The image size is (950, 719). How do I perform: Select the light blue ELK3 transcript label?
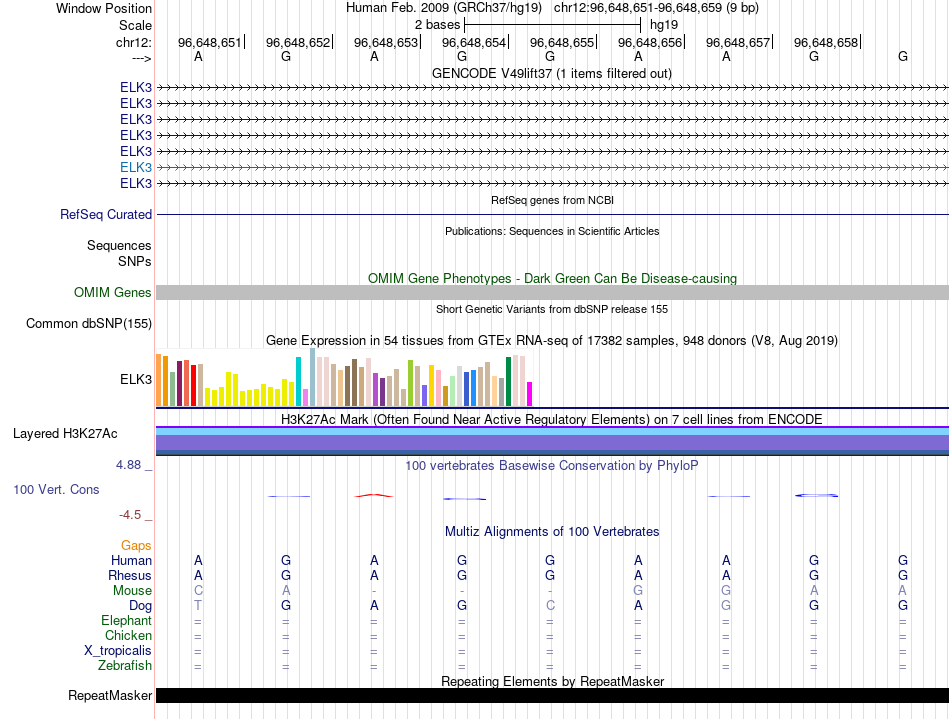[136, 167]
